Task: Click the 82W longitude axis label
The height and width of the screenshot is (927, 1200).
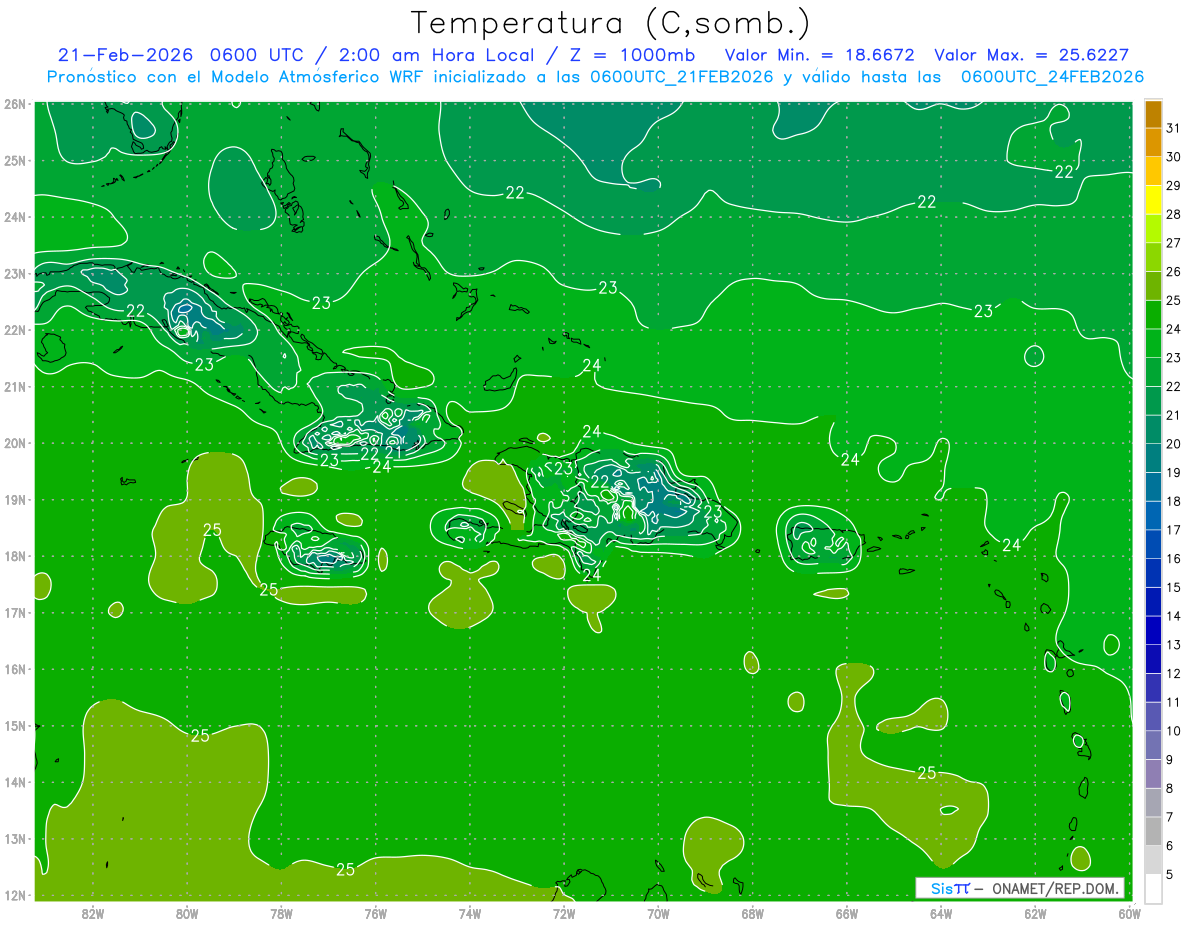Action: click(93, 913)
